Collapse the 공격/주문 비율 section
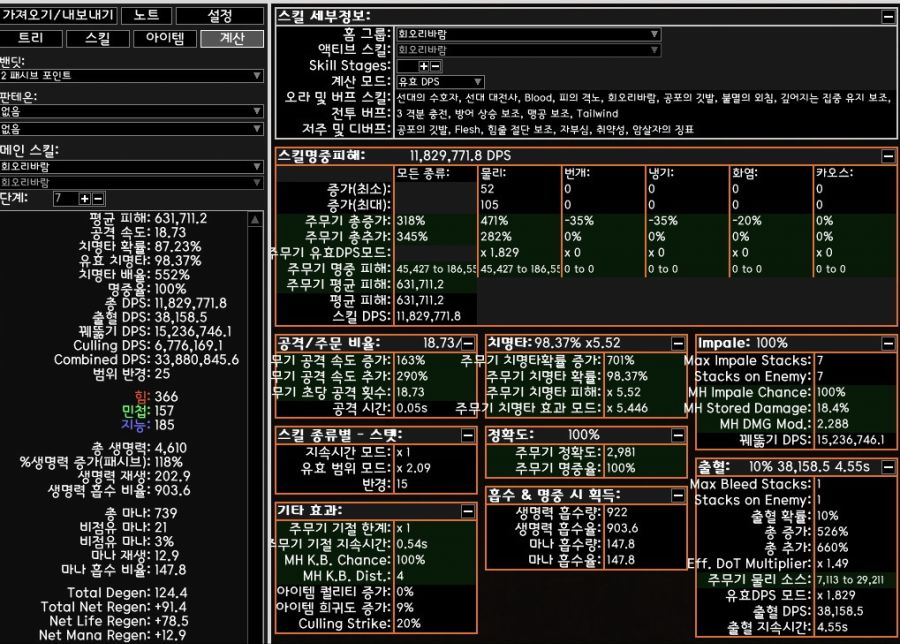This screenshot has width=900, height=644. [468, 343]
